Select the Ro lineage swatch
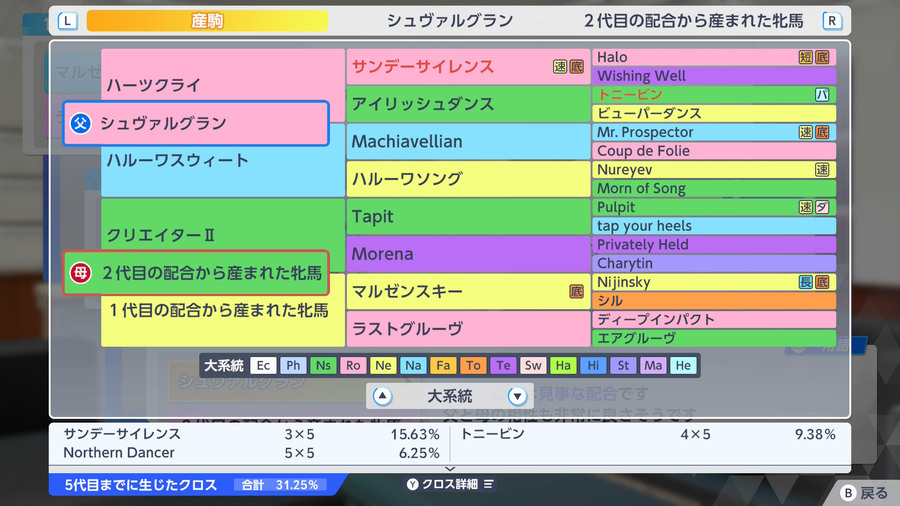This screenshot has height=506, width=900. (353, 365)
